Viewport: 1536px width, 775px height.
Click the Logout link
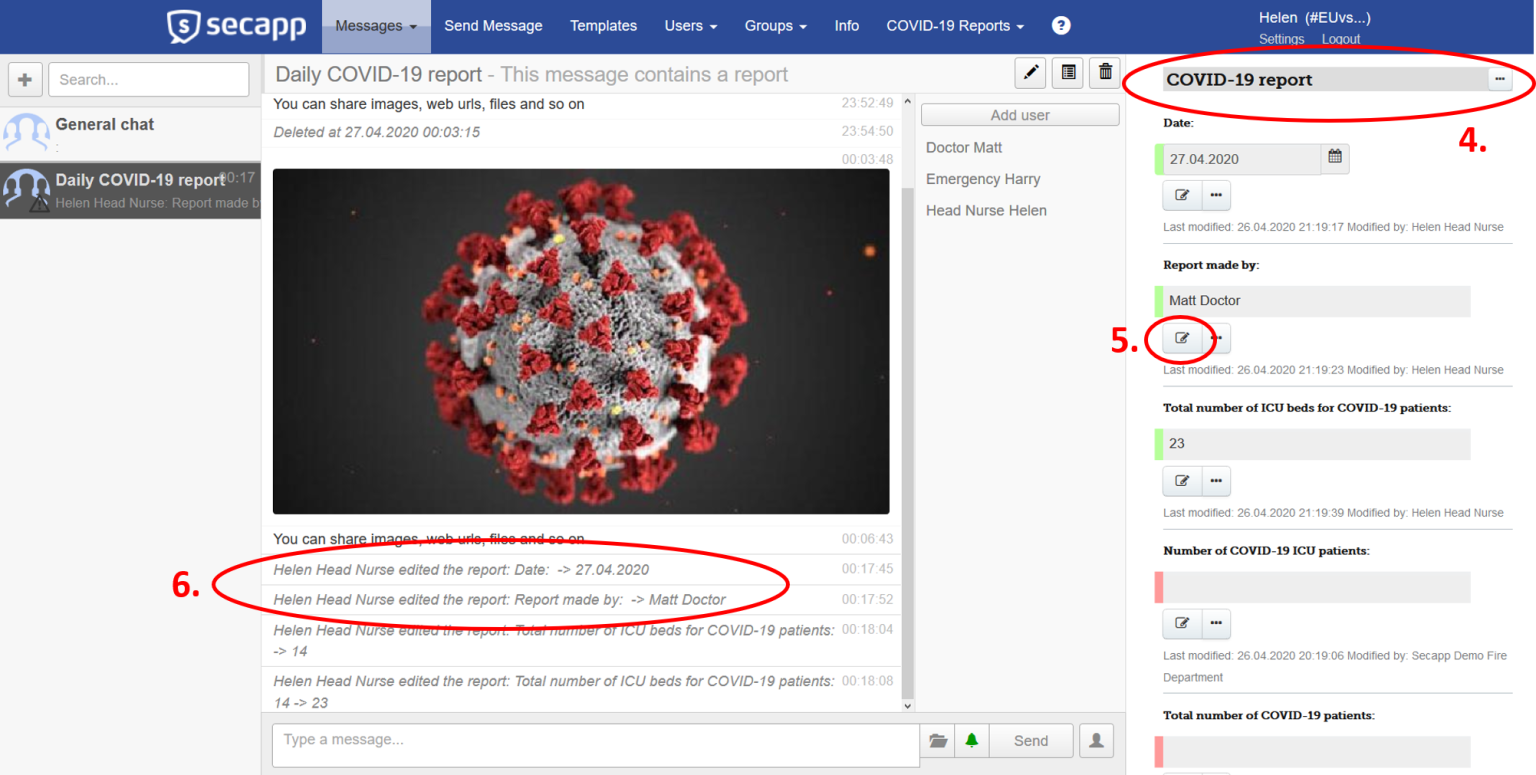1340,39
